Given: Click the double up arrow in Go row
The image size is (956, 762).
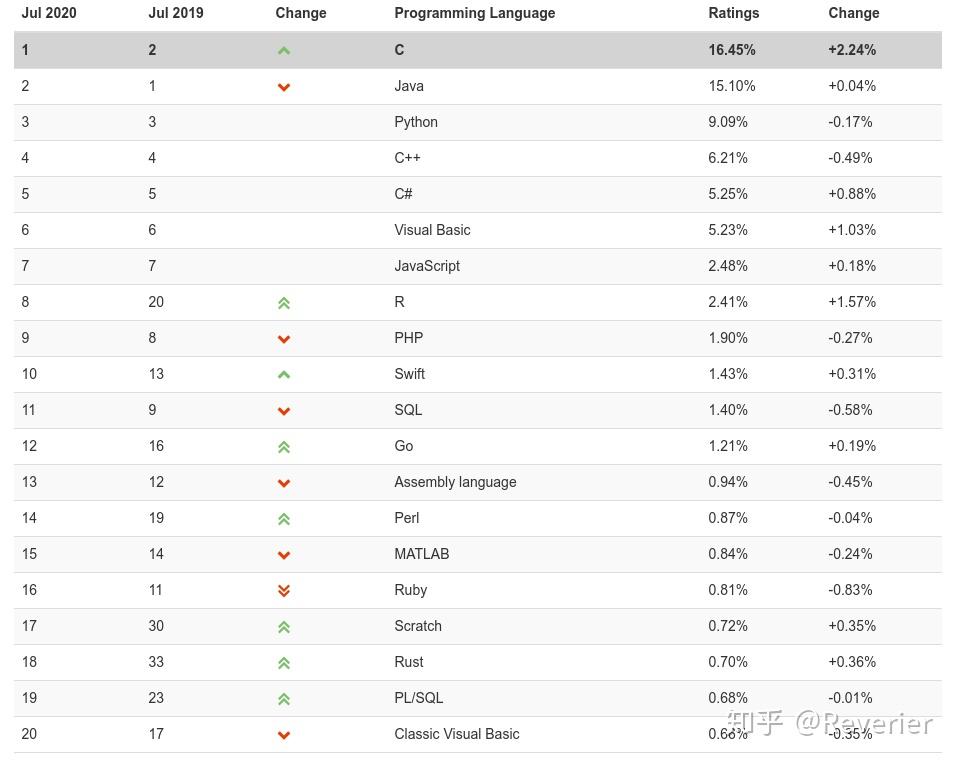Looking at the screenshot, I should click(284, 447).
